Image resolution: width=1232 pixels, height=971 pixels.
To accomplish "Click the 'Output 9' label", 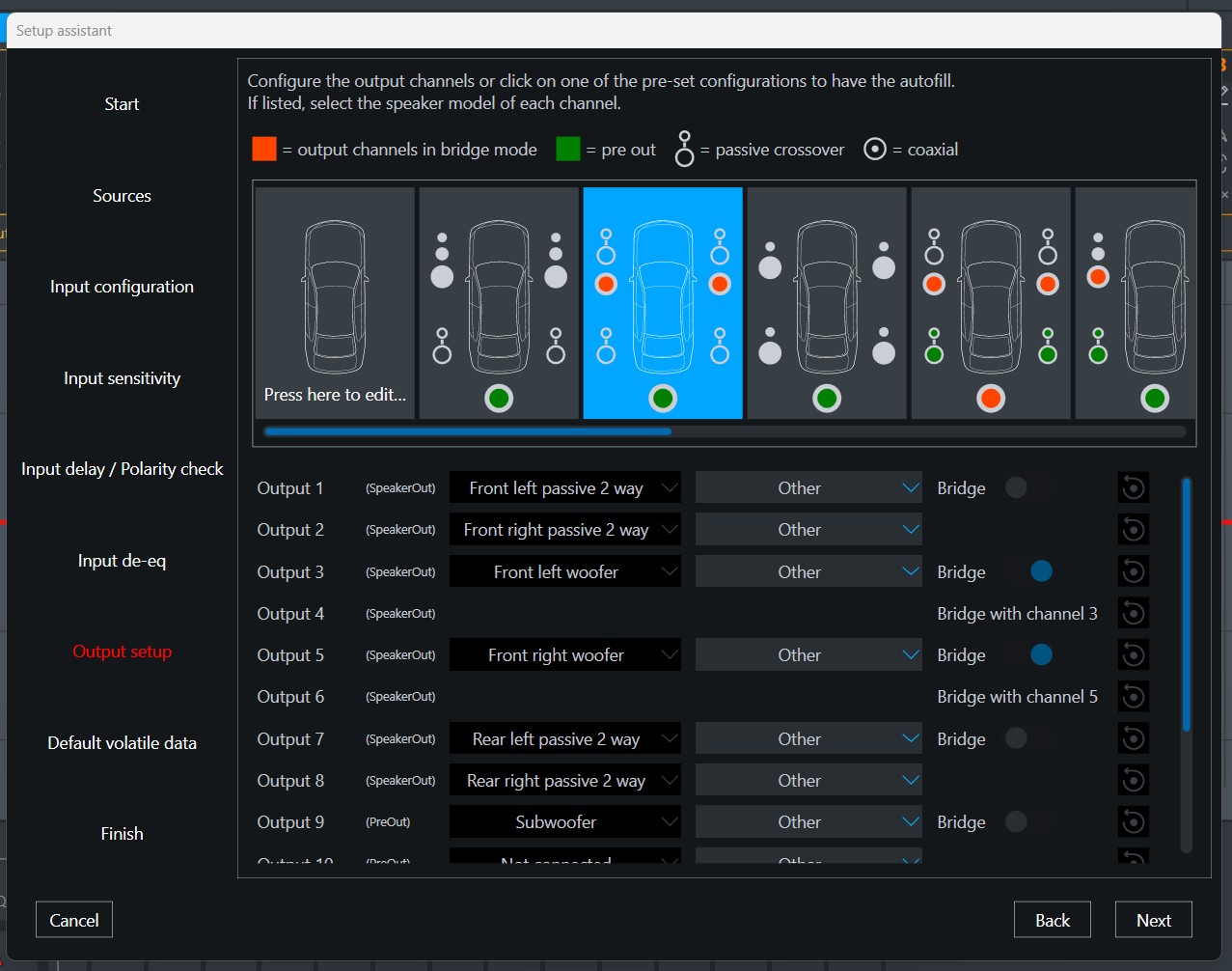I will click(290, 822).
